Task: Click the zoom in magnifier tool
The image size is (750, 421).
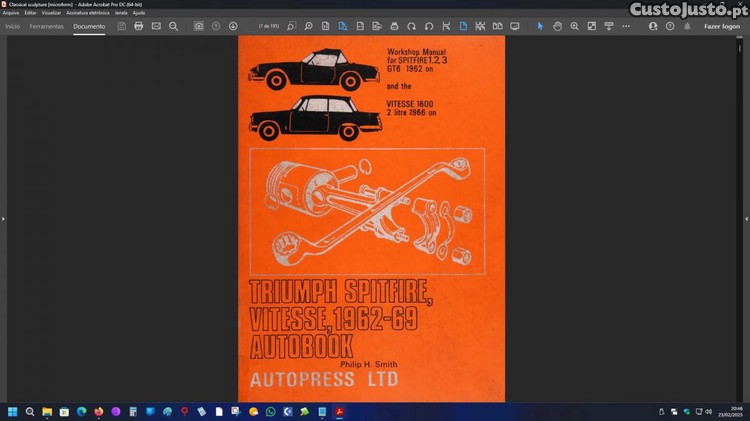Action: point(575,26)
